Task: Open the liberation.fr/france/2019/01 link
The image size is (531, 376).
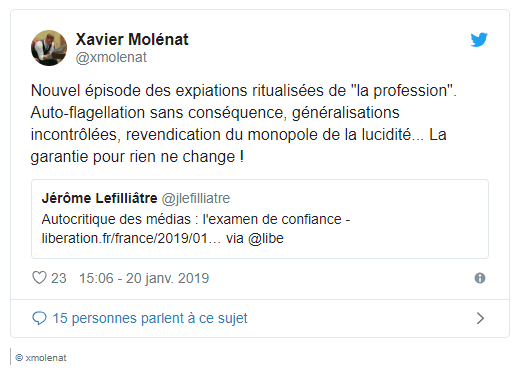Action: [131, 238]
